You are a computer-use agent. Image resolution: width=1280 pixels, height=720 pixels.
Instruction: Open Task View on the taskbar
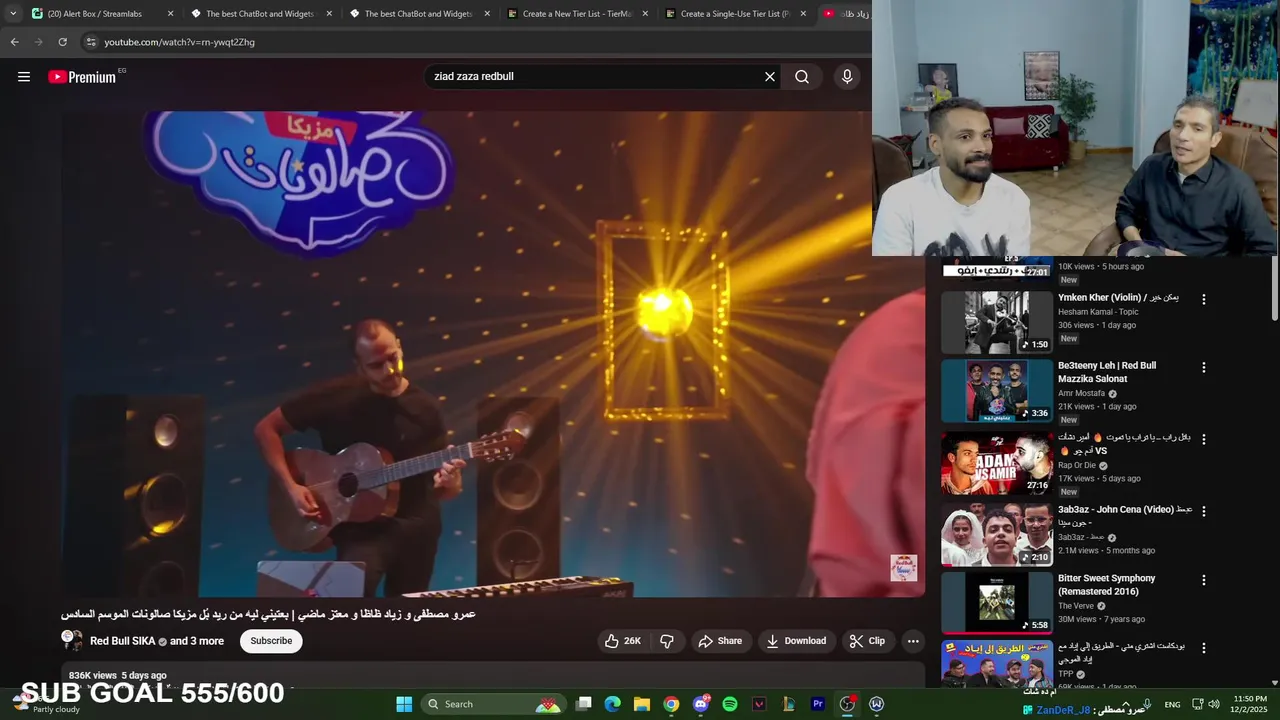pyautogui.click(x=584, y=704)
